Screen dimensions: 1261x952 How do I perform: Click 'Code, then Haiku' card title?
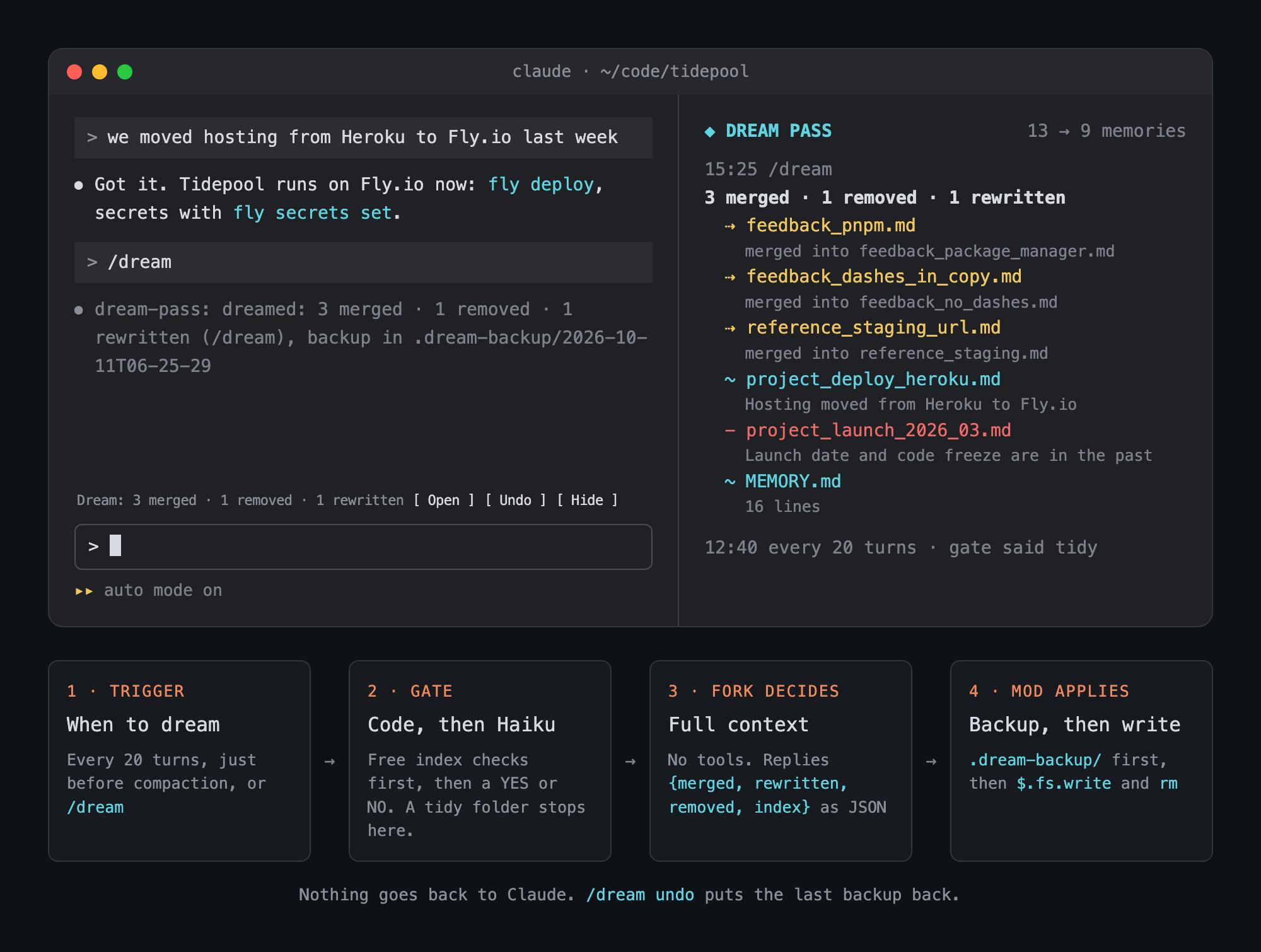(462, 725)
